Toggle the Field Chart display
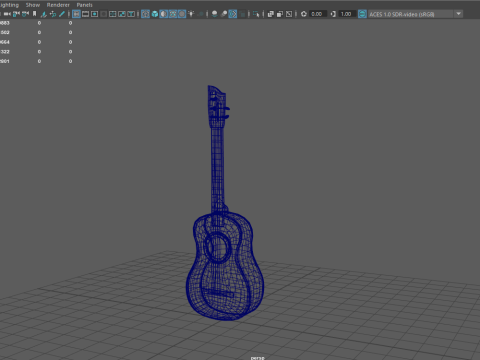The image size is (480, 360). pyautogui.click(x=113, y=14)
